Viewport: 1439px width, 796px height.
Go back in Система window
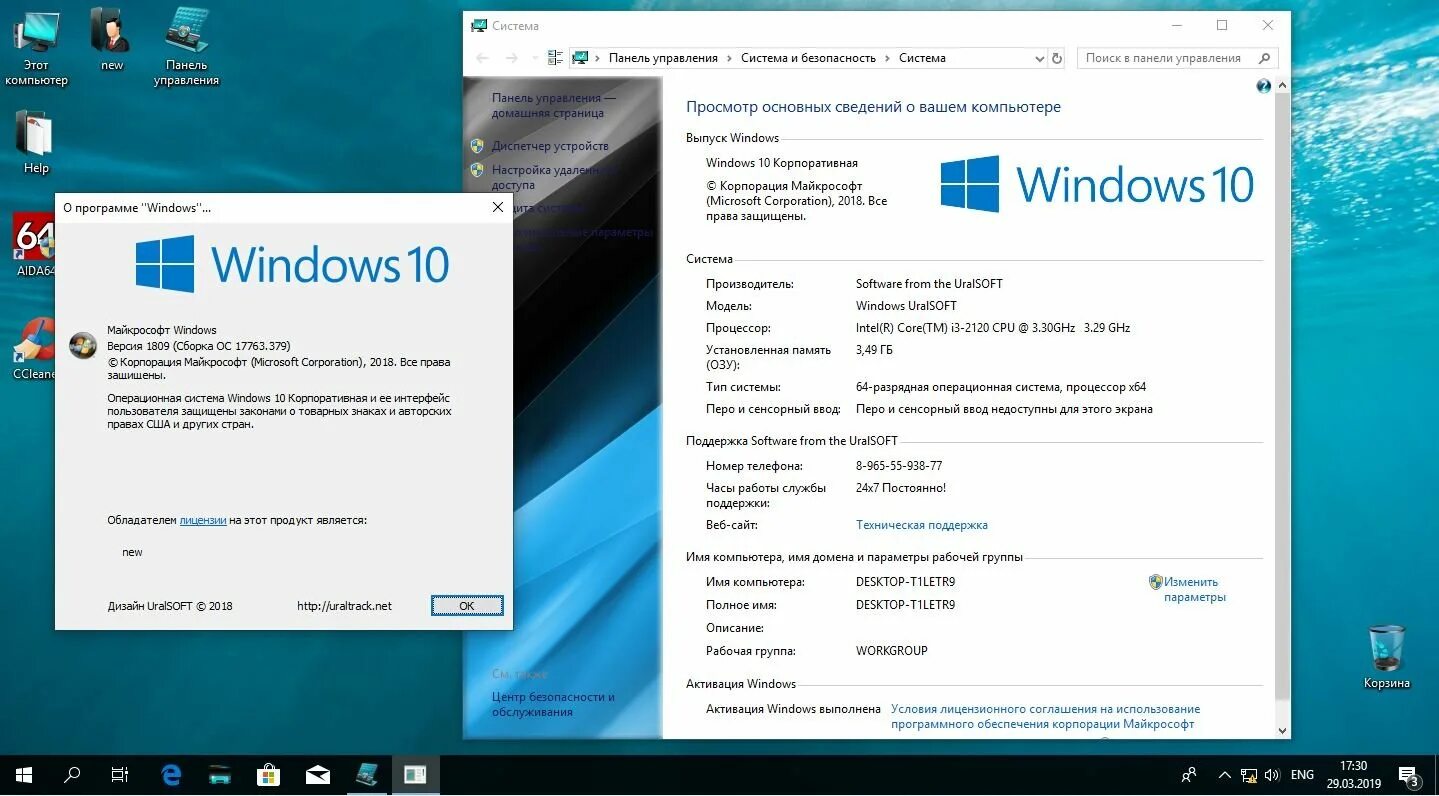point(483,58)
